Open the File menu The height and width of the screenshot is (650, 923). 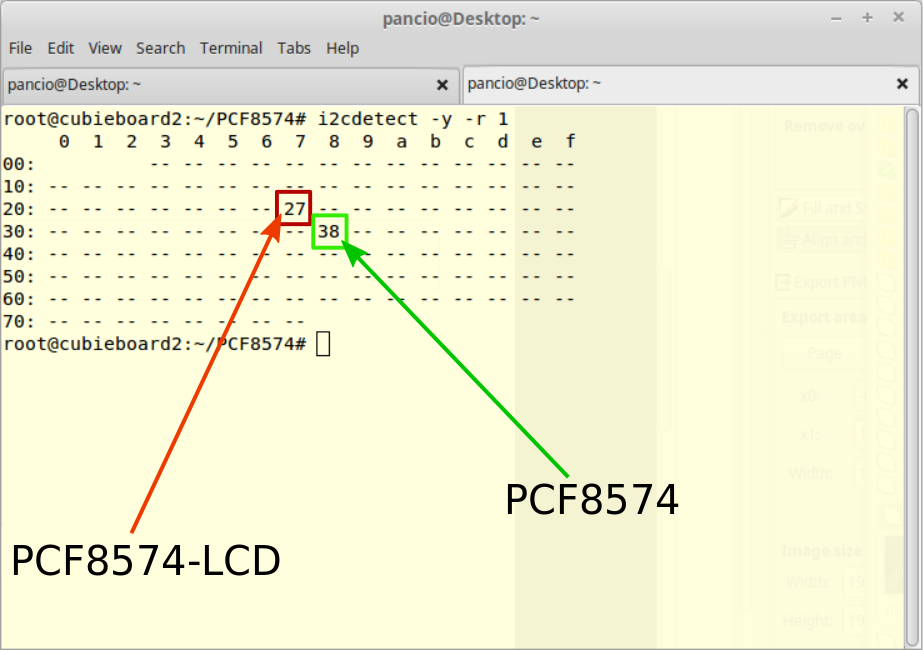click(x=20, y=48)
